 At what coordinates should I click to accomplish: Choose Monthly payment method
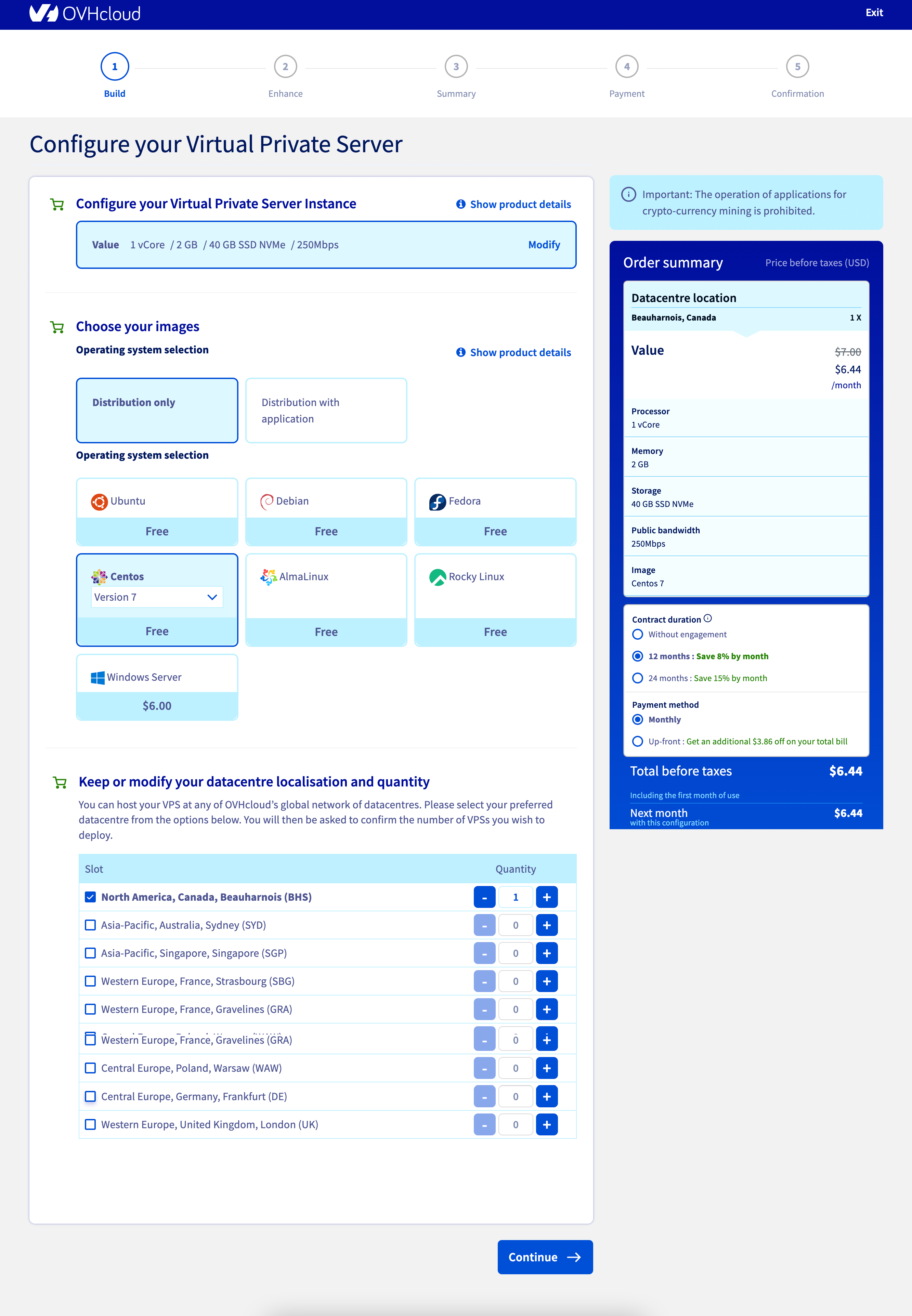point(638,719)
